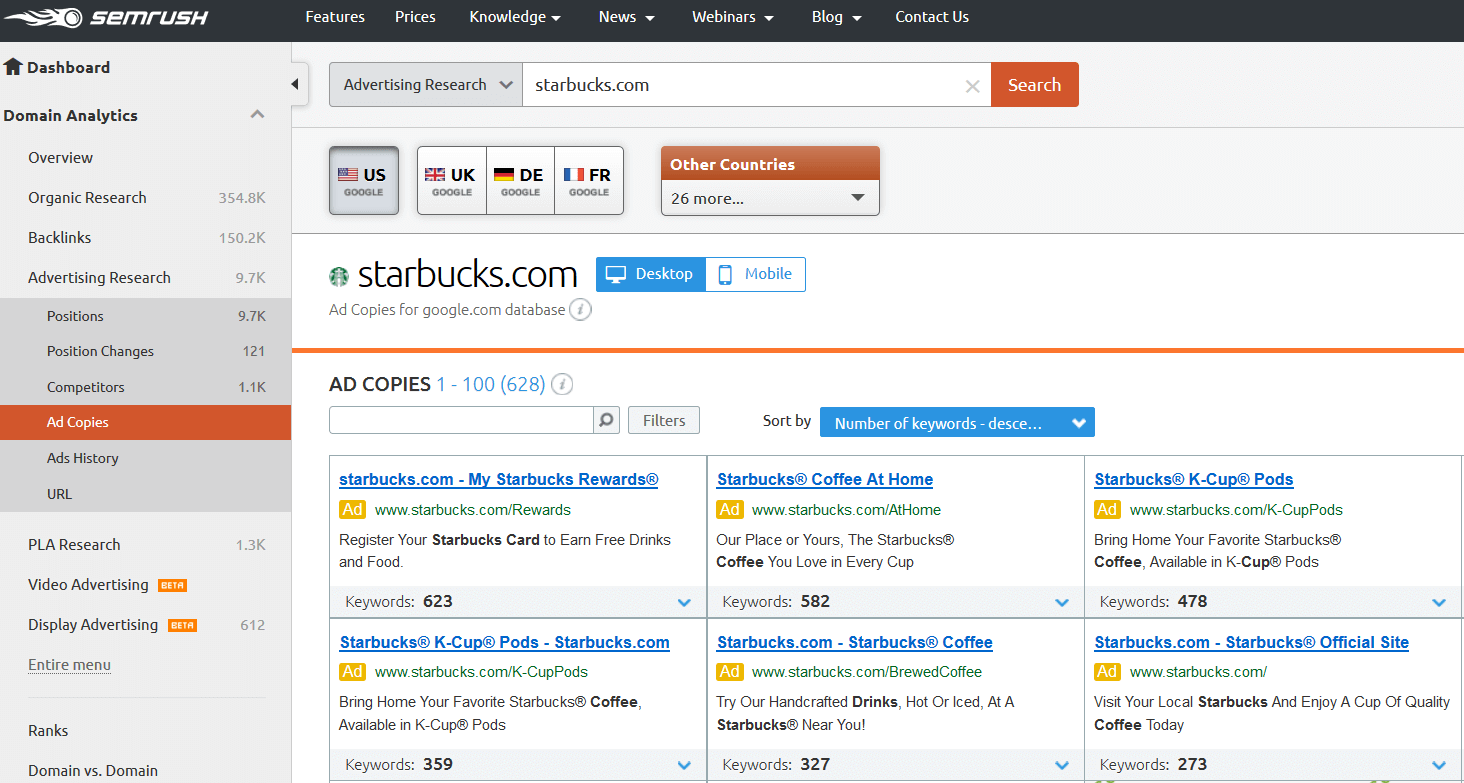Open Position Changes in the sidebar
Image resolution: width=1464 pixels, height=783 pixels.
(100, 351)
